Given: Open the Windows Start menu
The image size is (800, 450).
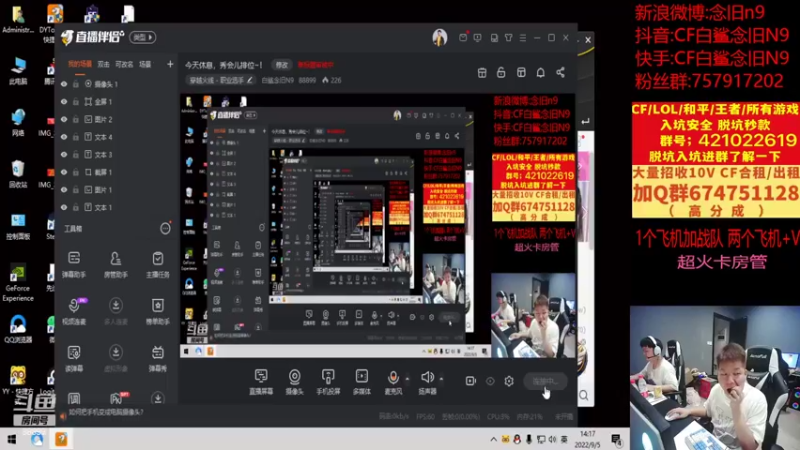Looking at the screenshot, I should coord(12,439).
